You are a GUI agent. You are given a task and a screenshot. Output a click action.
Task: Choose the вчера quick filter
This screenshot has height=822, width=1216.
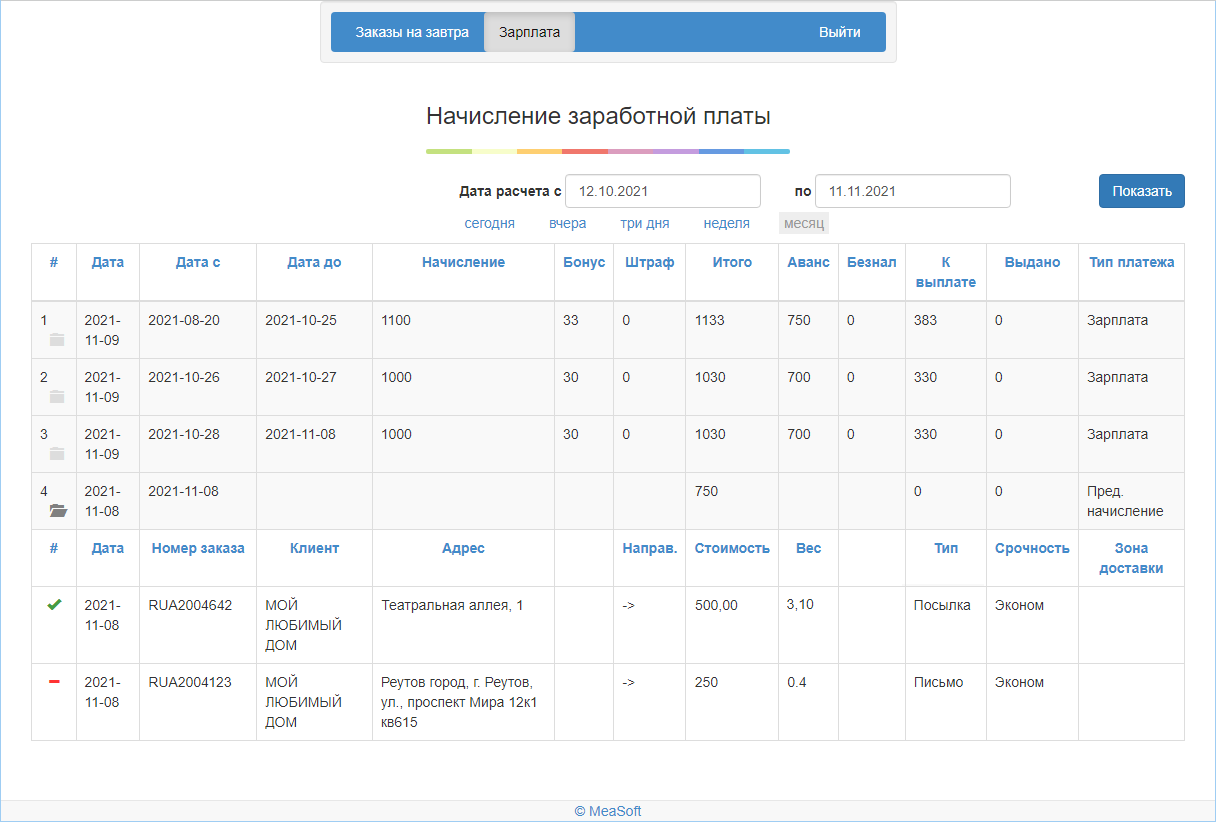click(568, 223)
